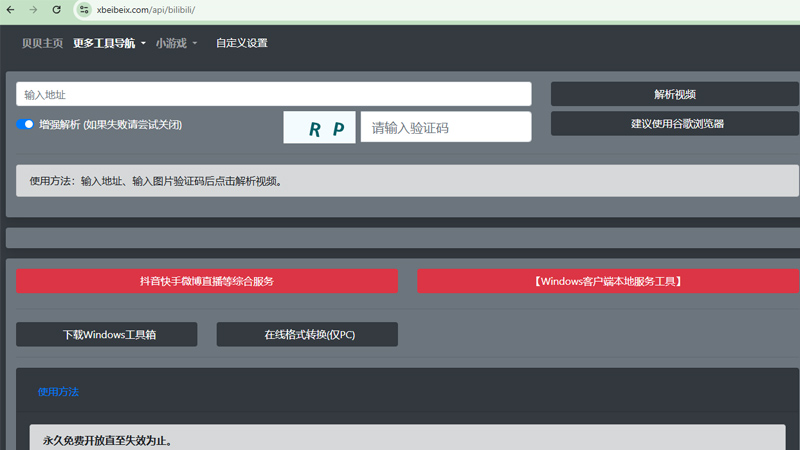
Task: Reload the page with the refresh icon
Action: 57,10
